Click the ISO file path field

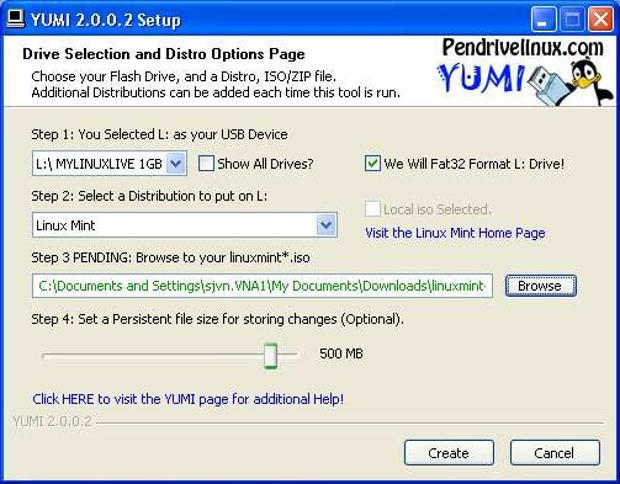(262, 285)
